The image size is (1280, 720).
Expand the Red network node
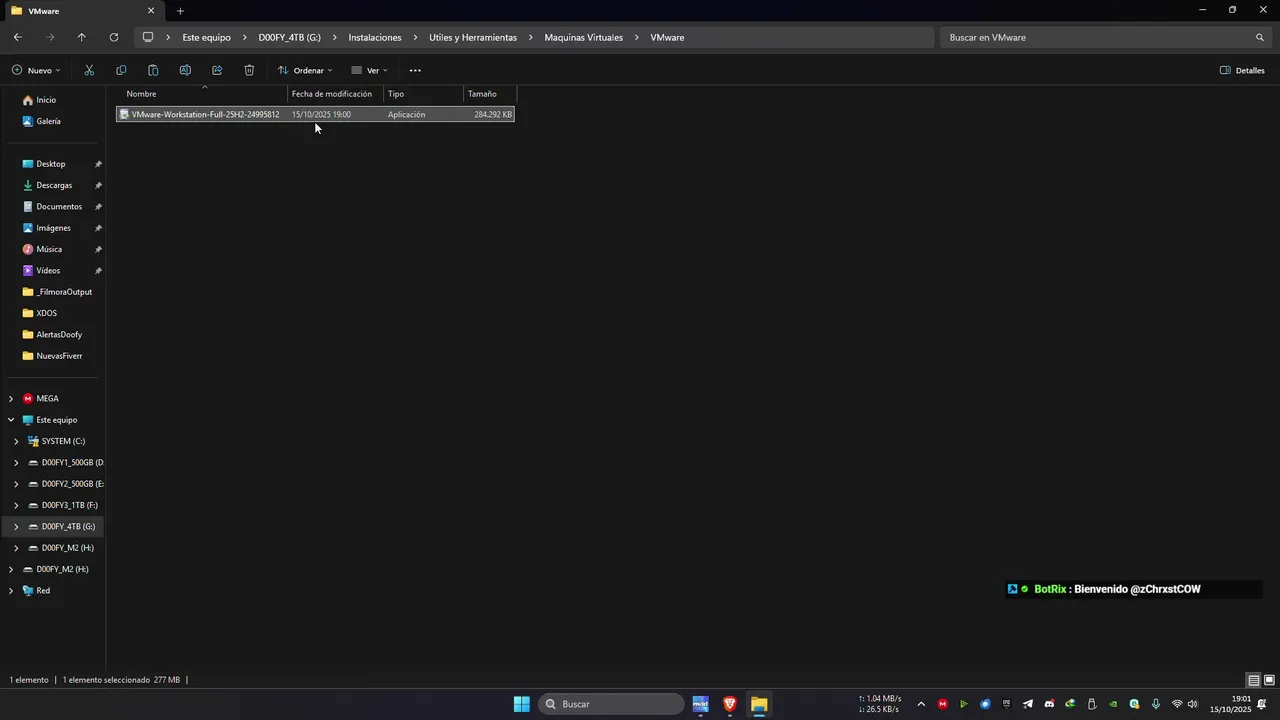click(x=11, y=590)
